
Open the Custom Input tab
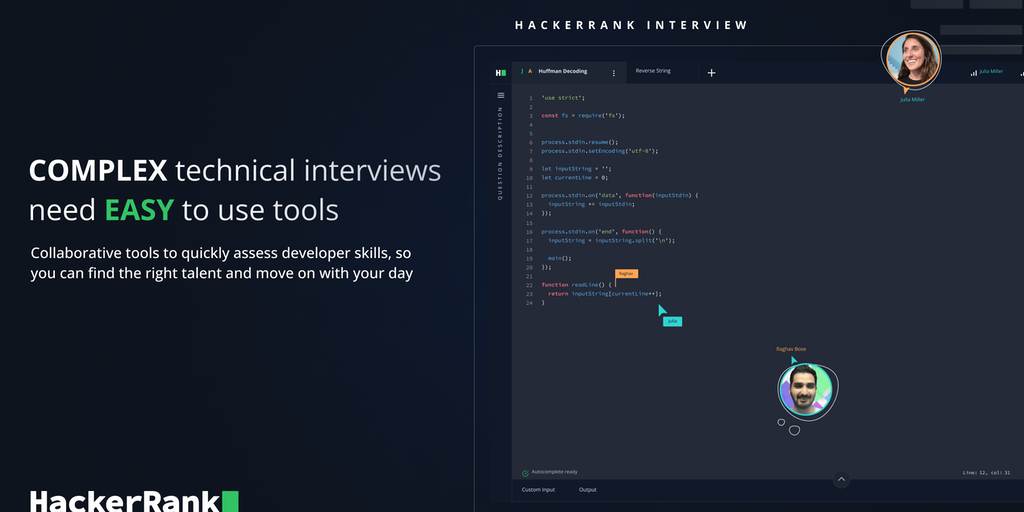point(538,490)
